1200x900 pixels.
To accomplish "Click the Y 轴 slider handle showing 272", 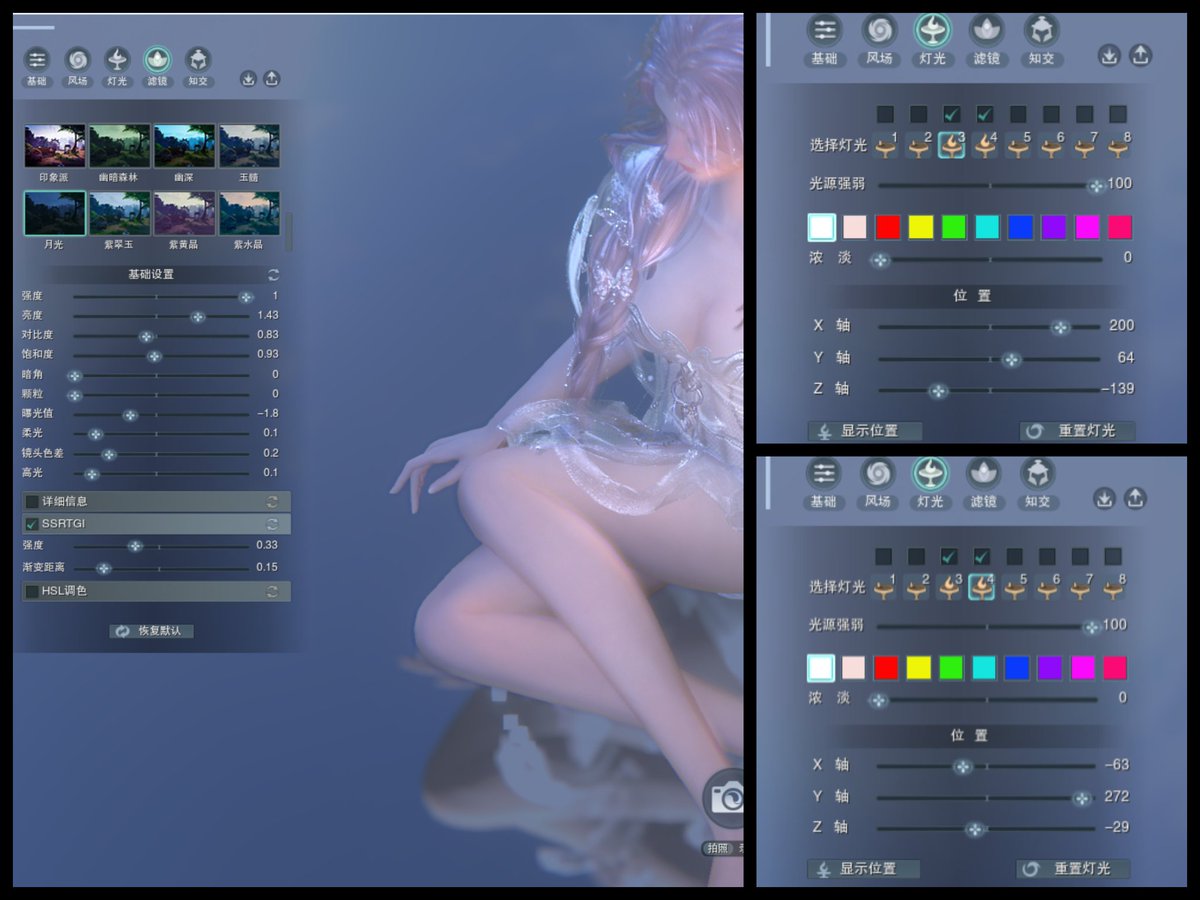I will pos(1081,798).
